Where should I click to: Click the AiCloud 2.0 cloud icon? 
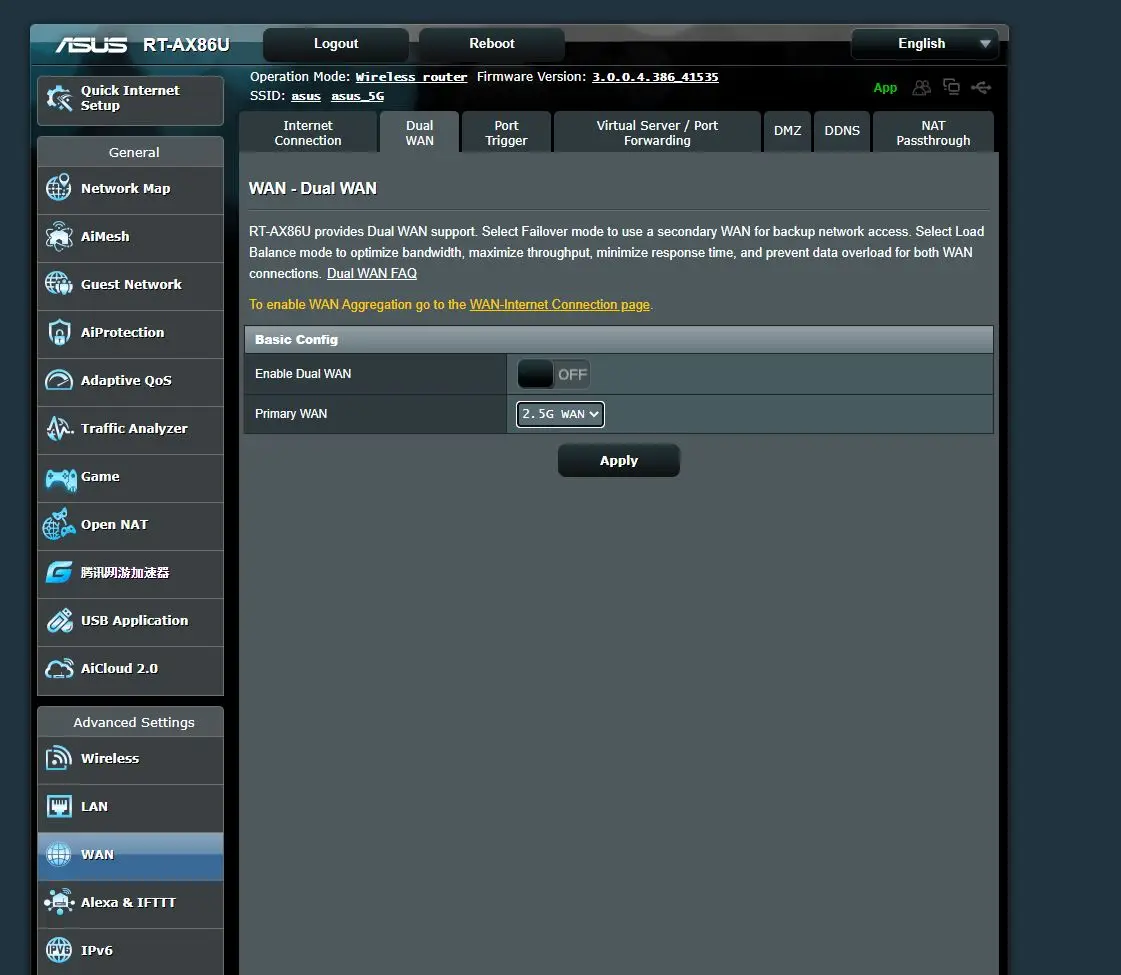(x=59, y=668)
